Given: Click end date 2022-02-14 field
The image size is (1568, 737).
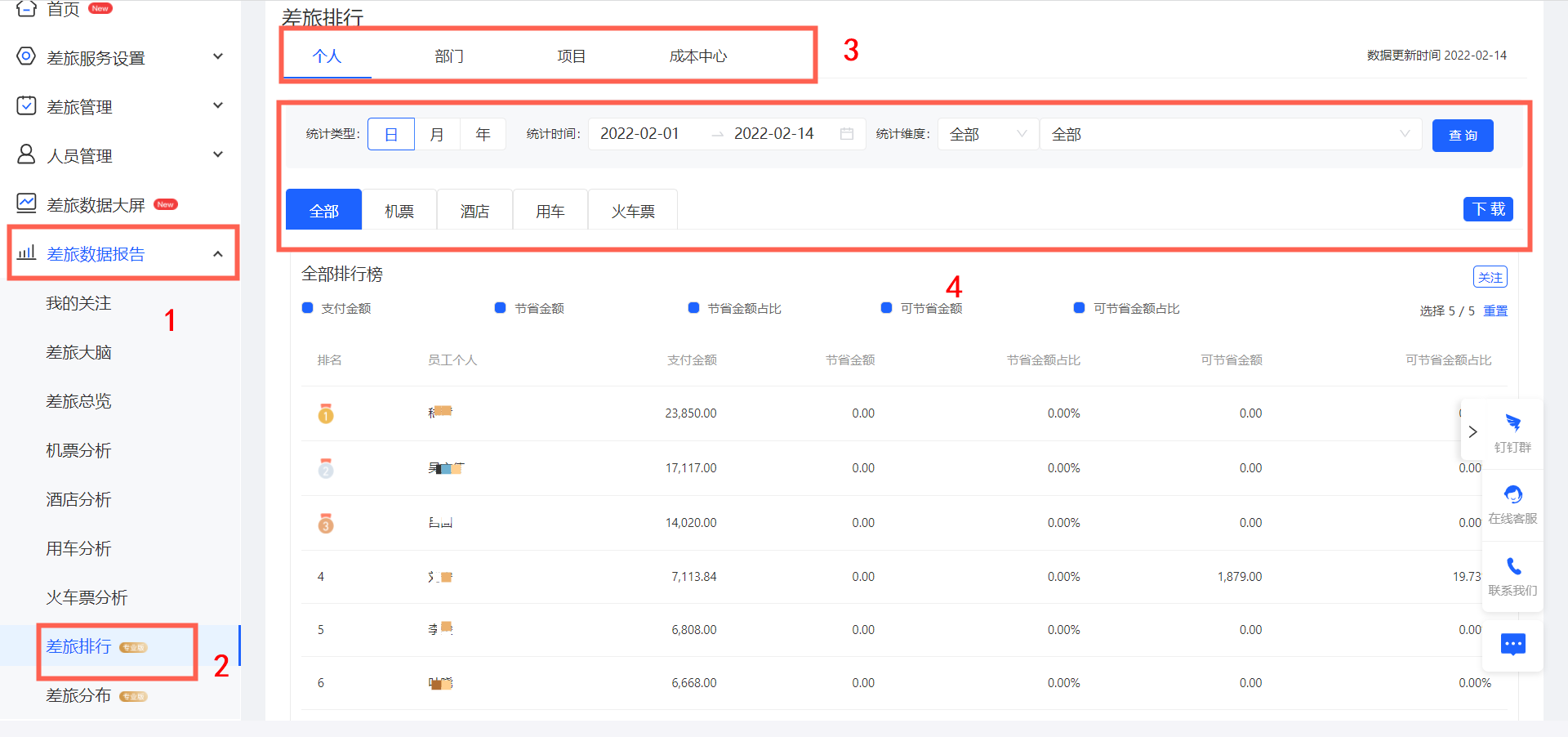Looking at the screenshot, I should pyautogui.click(x=774, y=134).
